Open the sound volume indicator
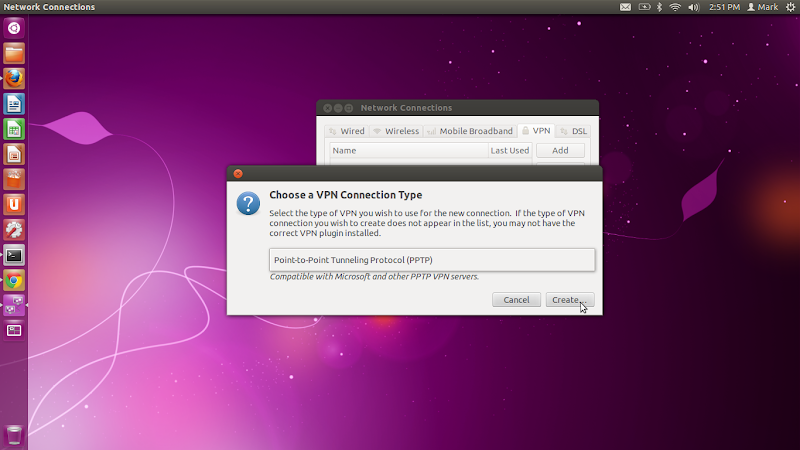The width and height of the screenshot is (800, 450). (x=694, y=7)
